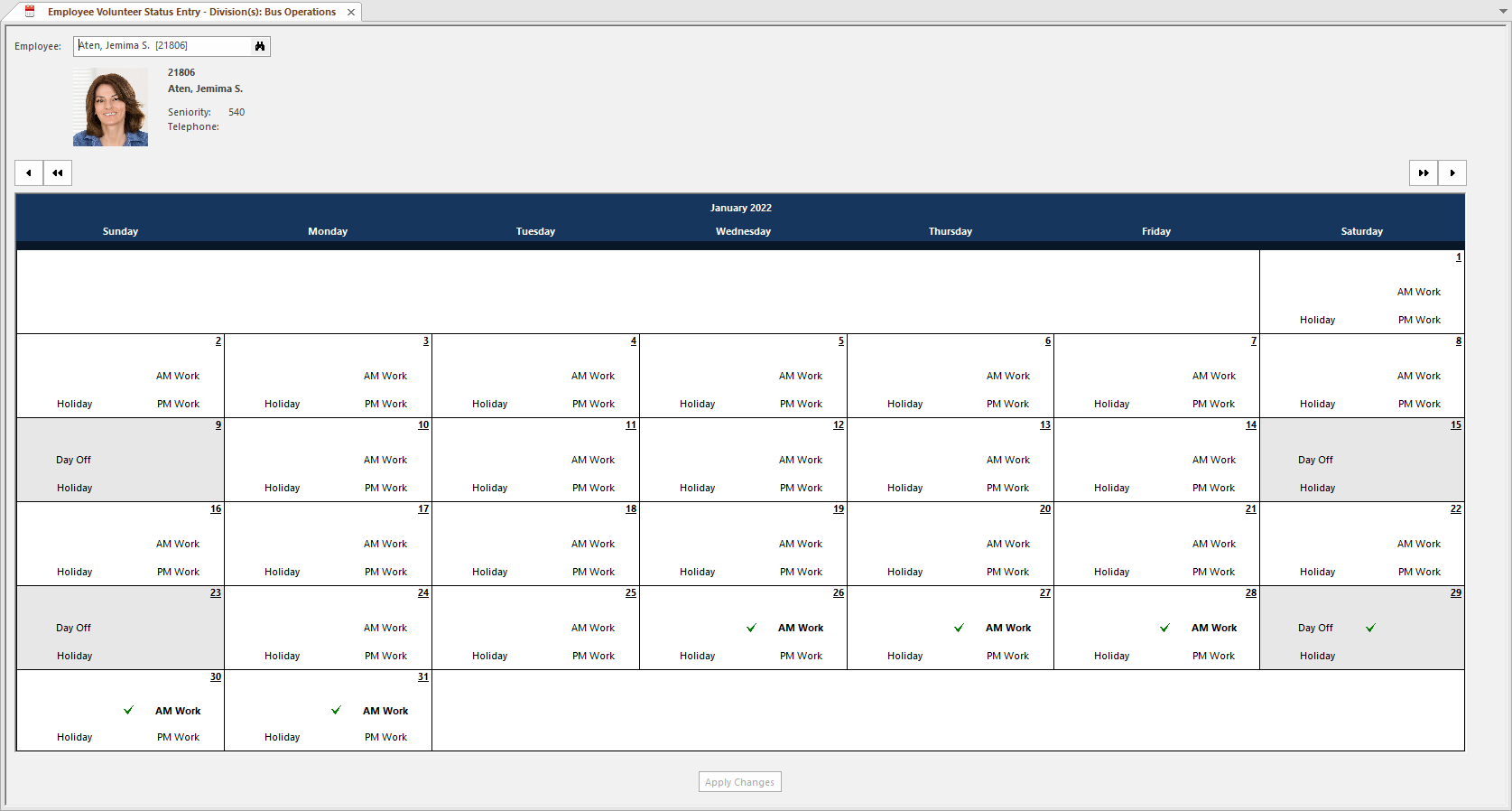Click in the Employee name input field

tap(162, 46)
